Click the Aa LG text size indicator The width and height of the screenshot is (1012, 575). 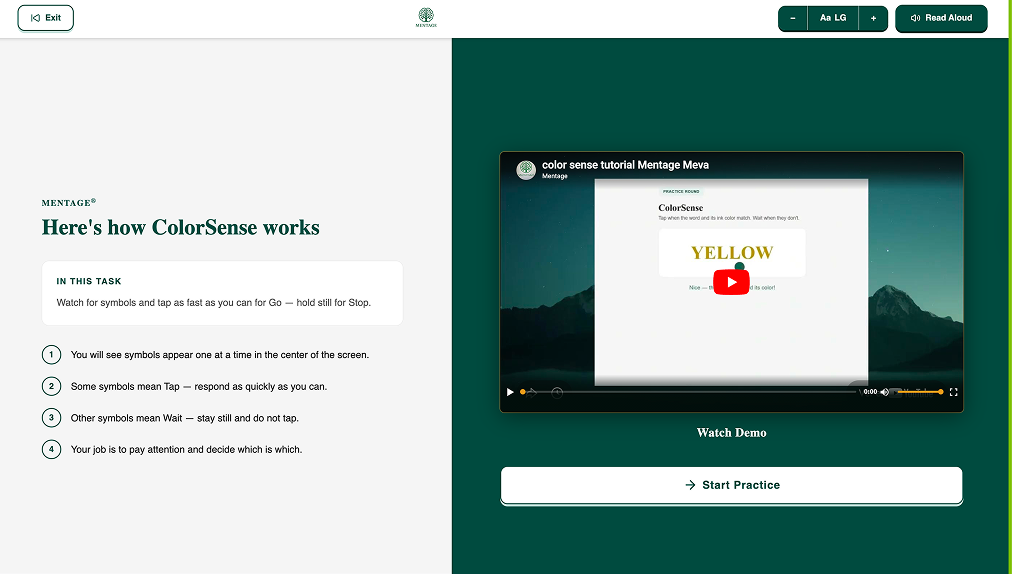(833, 18)
